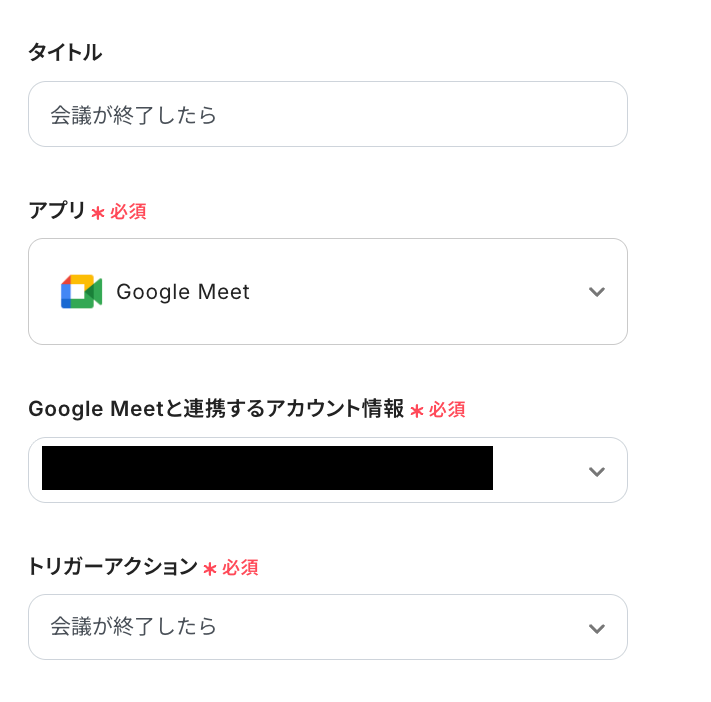Click the "会議が終了したら" text in title field
Viewport: 711px width, 702px height.
pos(134,115)
